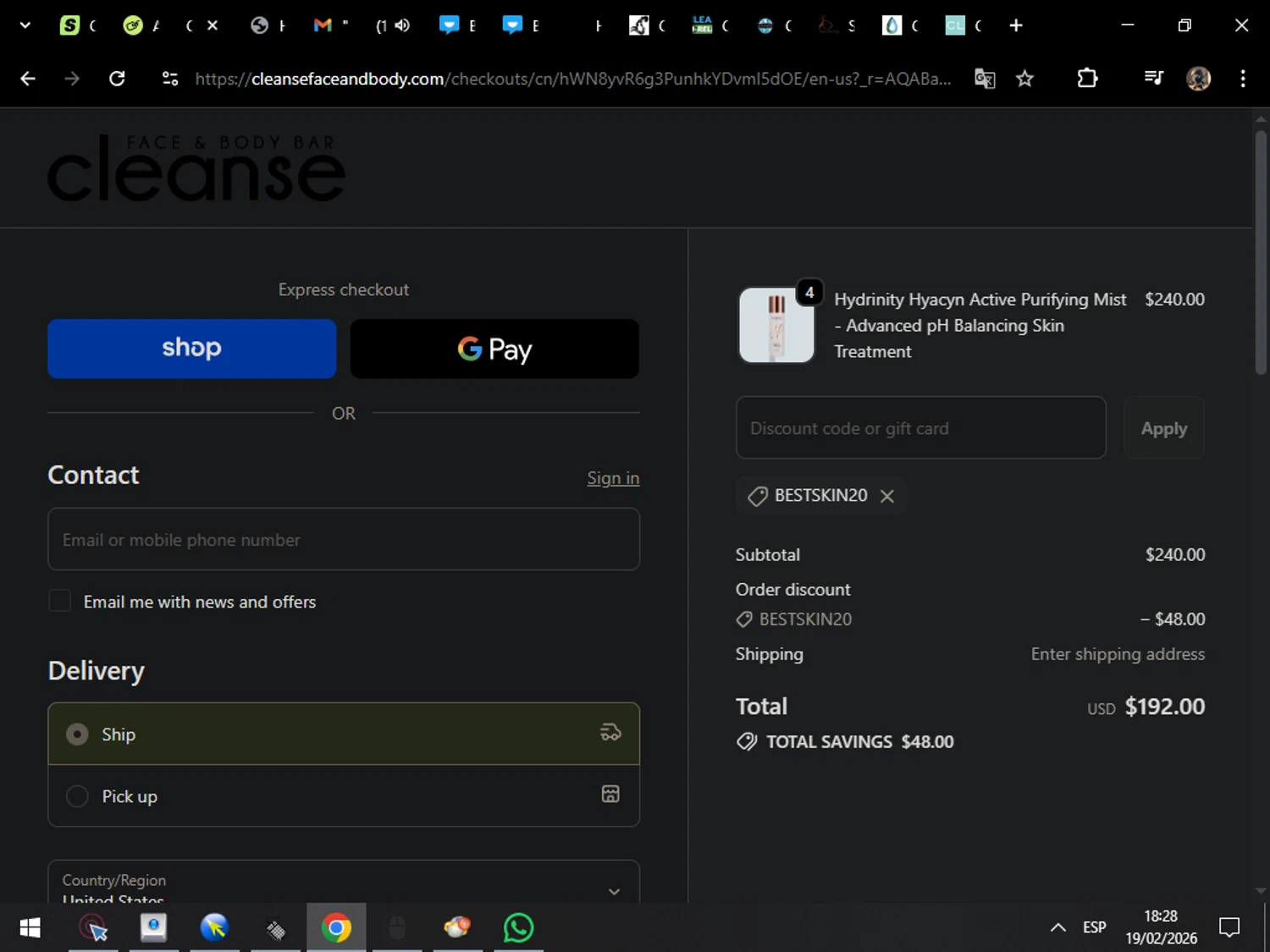Switch to the green S favicon tab

tap(69, 25)
